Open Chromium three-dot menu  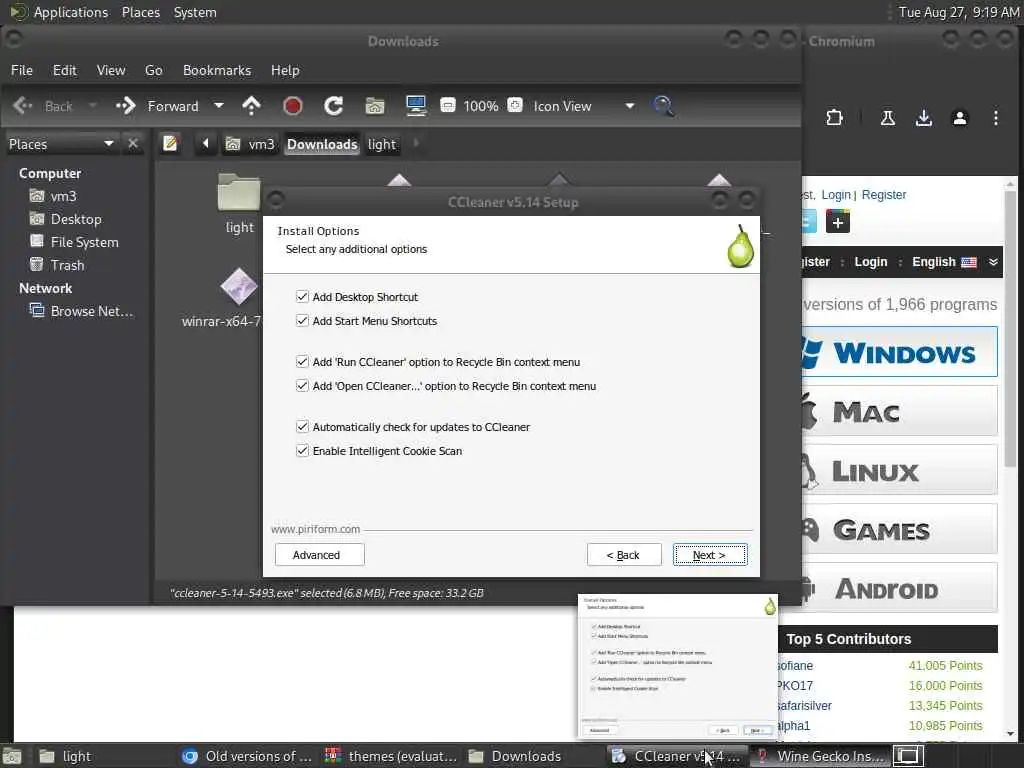(995, 118)
